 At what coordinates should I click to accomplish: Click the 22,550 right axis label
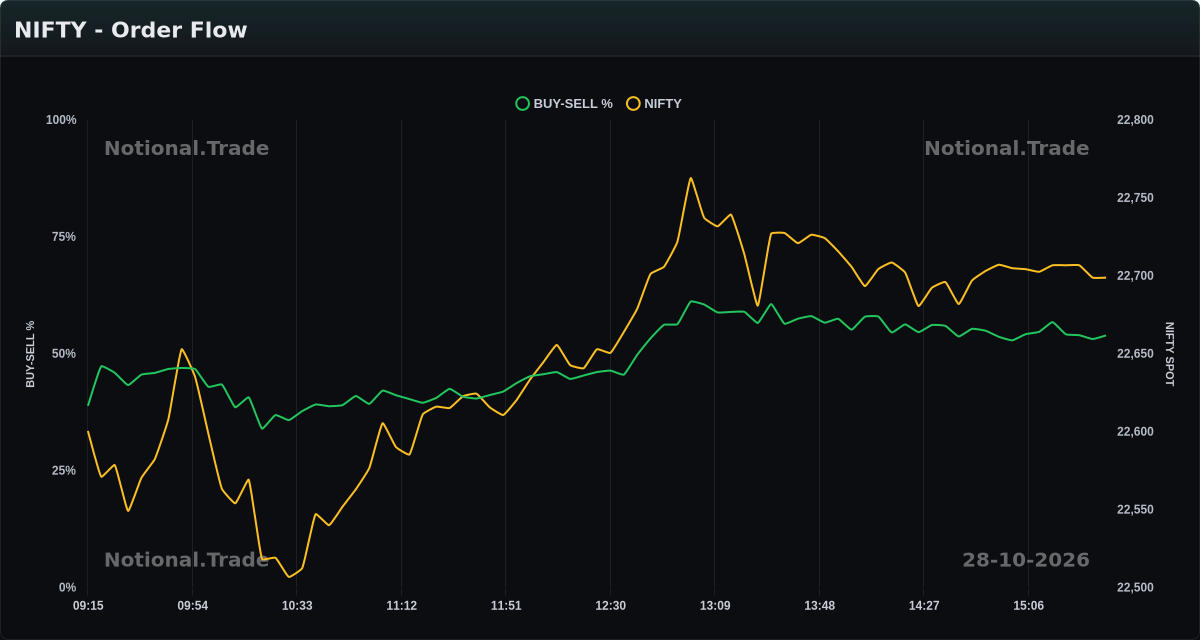(1135, 510)
